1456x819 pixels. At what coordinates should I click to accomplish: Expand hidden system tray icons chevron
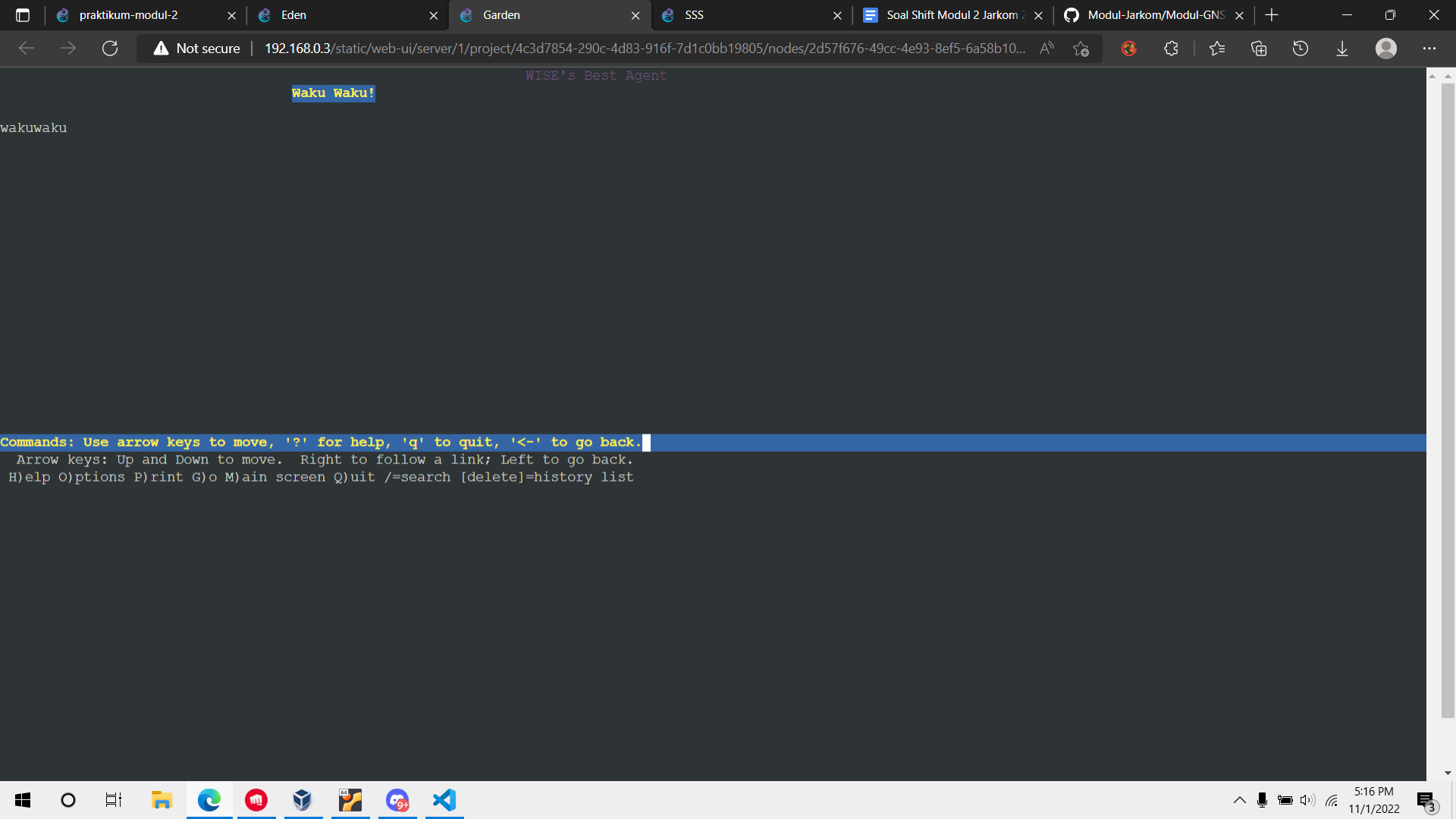pyautogui.click(x=1239, y=800)
